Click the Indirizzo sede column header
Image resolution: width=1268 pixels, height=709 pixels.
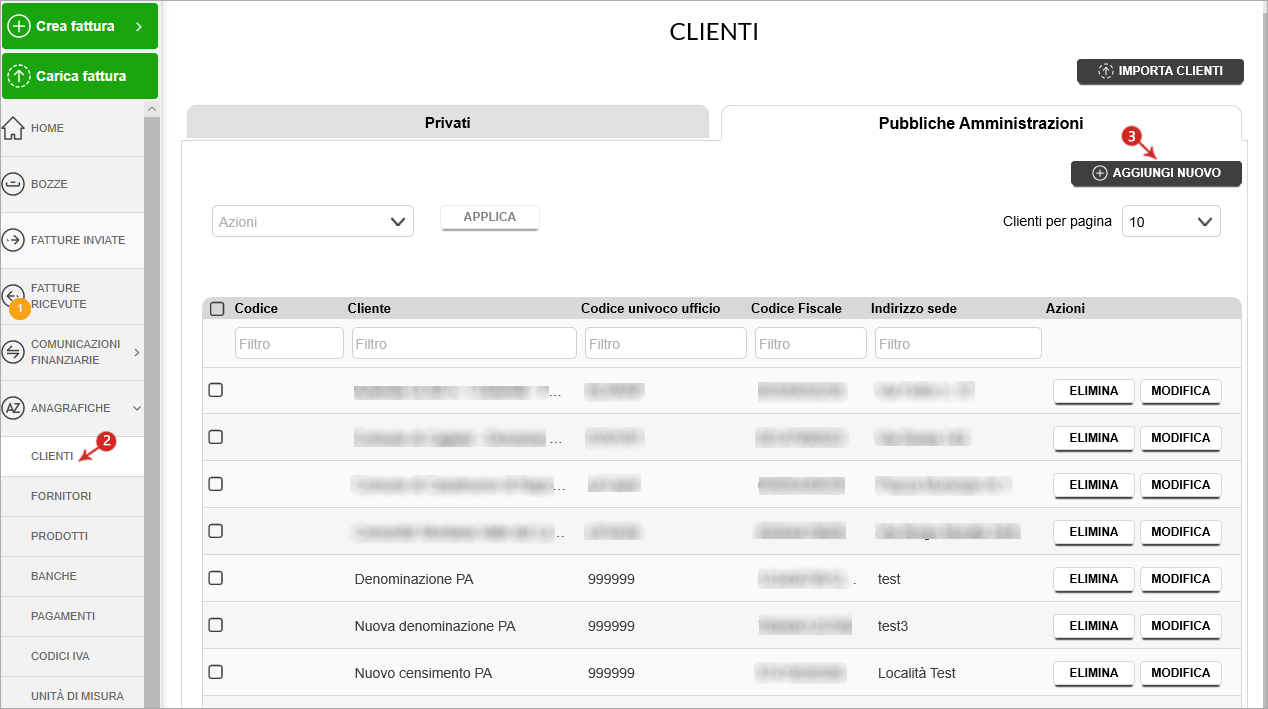[x=914, y=309]
